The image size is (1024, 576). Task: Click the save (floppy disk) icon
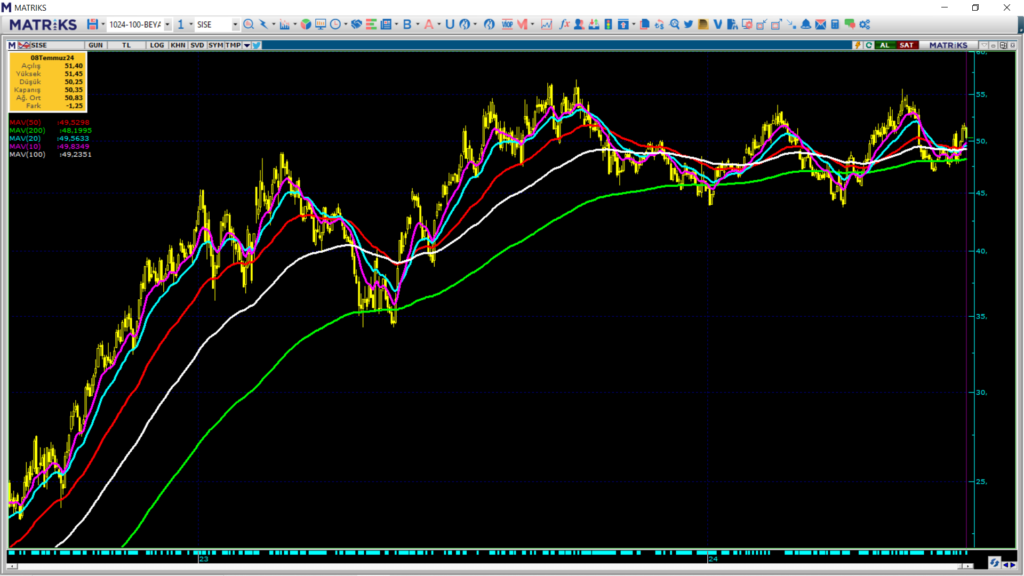[92, 24]
